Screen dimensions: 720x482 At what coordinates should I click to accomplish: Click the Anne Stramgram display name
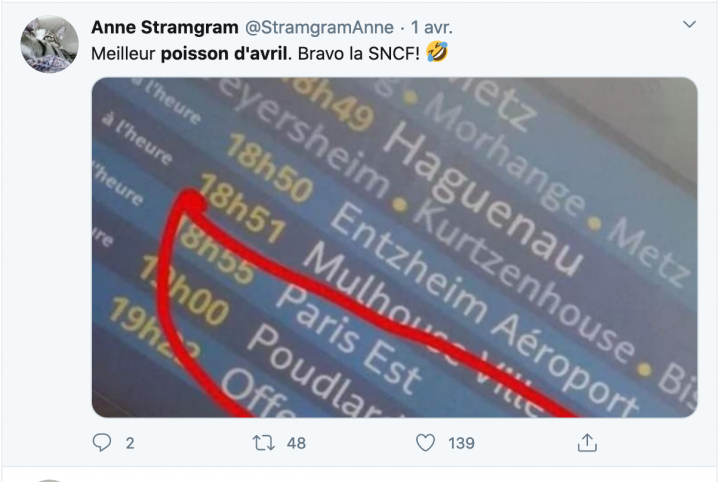(x=165, y=28)
